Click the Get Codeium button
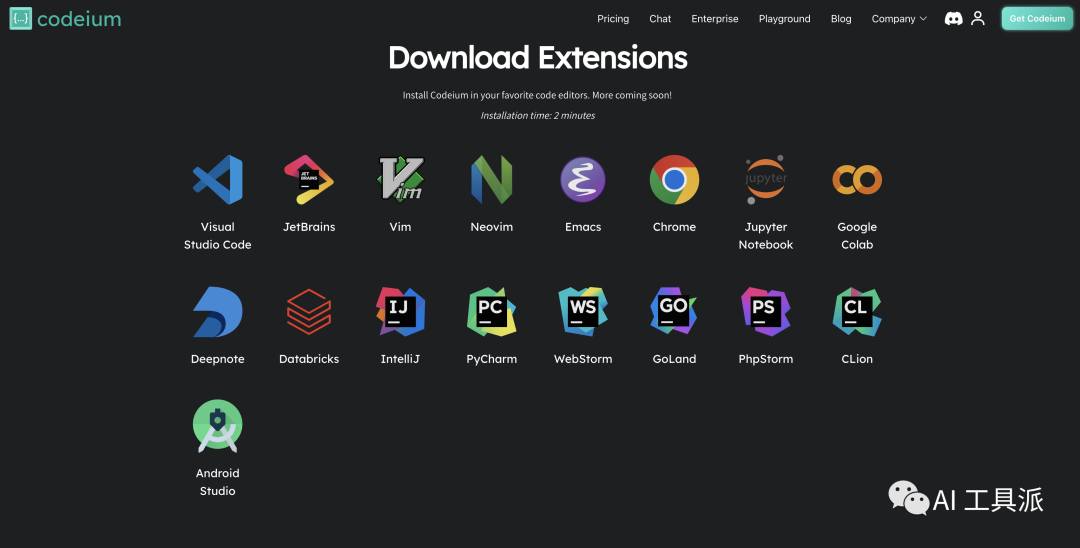Viewport: 1080px width, 548px height. [x=1037, y=19]
